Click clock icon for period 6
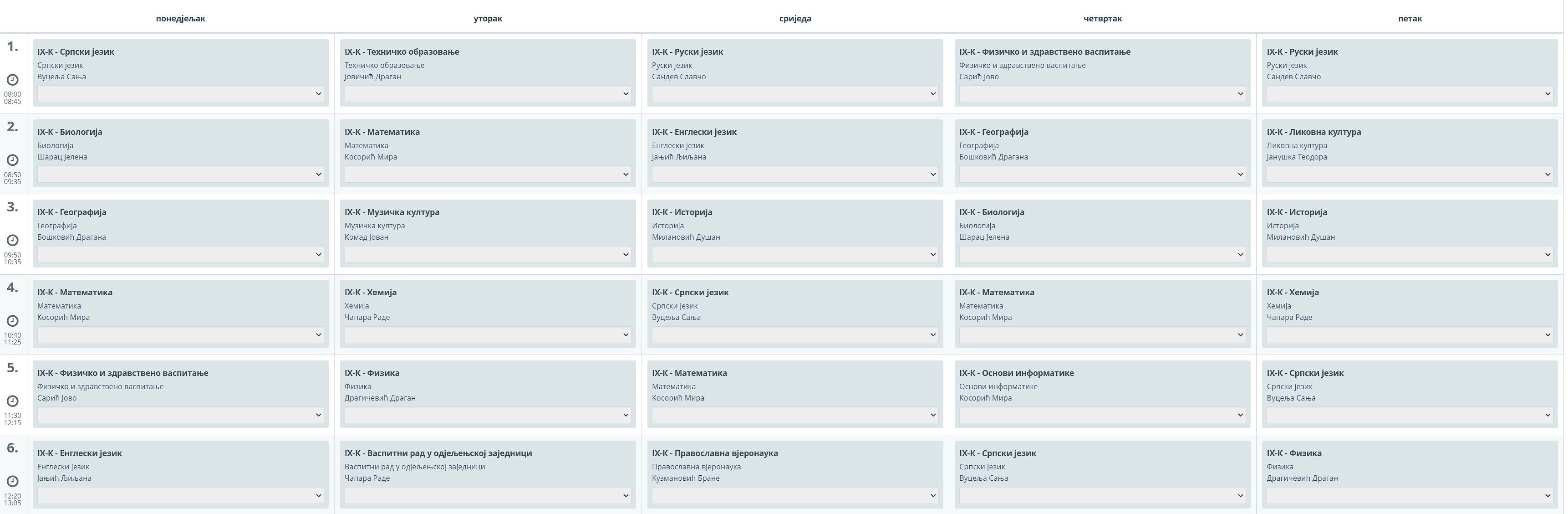1568x514 pixels. tap(12, 481)
